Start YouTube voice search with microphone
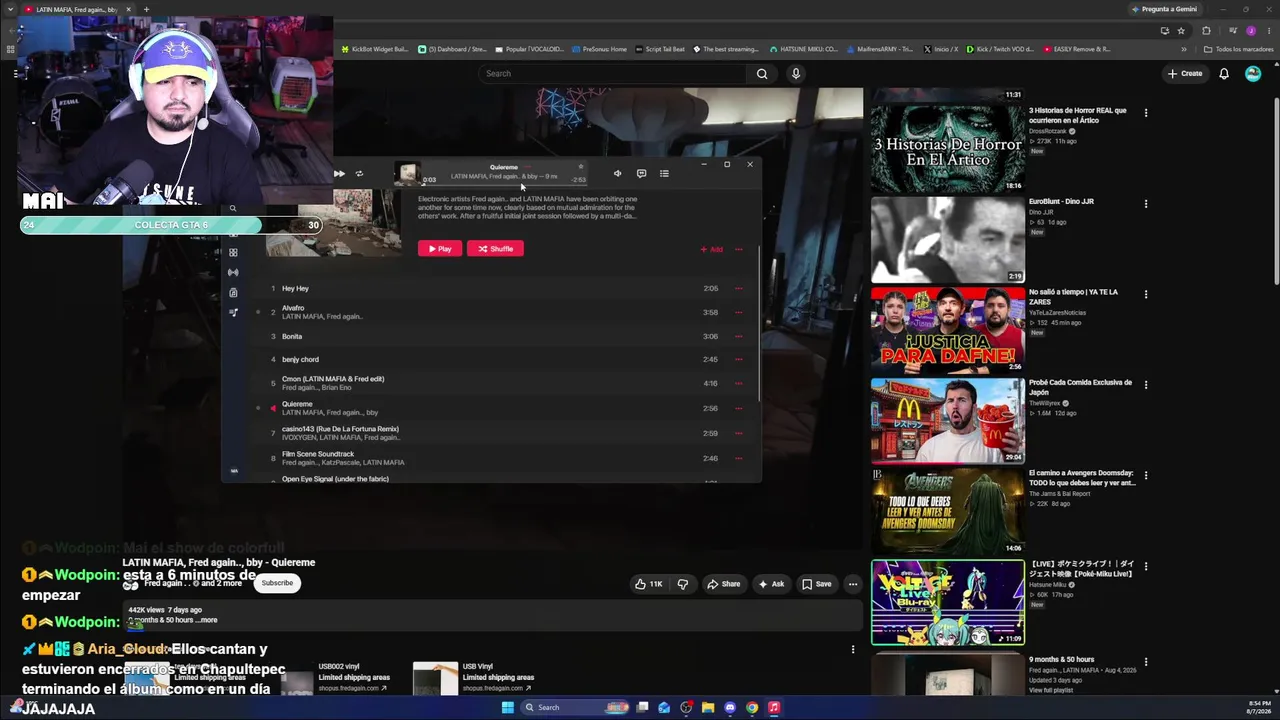The width and height of the screenshot is (1280, 720). coord(796,74)
